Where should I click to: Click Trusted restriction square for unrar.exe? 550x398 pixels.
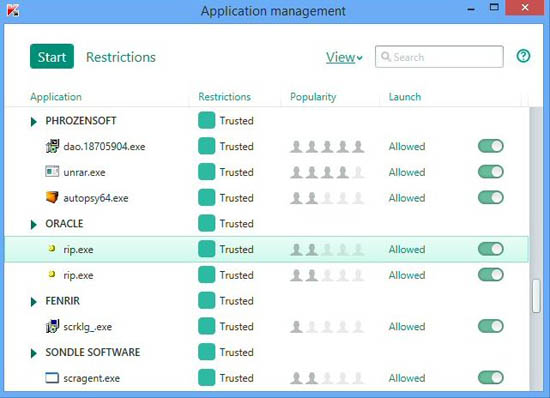pyautogui.click(x=206, y=172)
